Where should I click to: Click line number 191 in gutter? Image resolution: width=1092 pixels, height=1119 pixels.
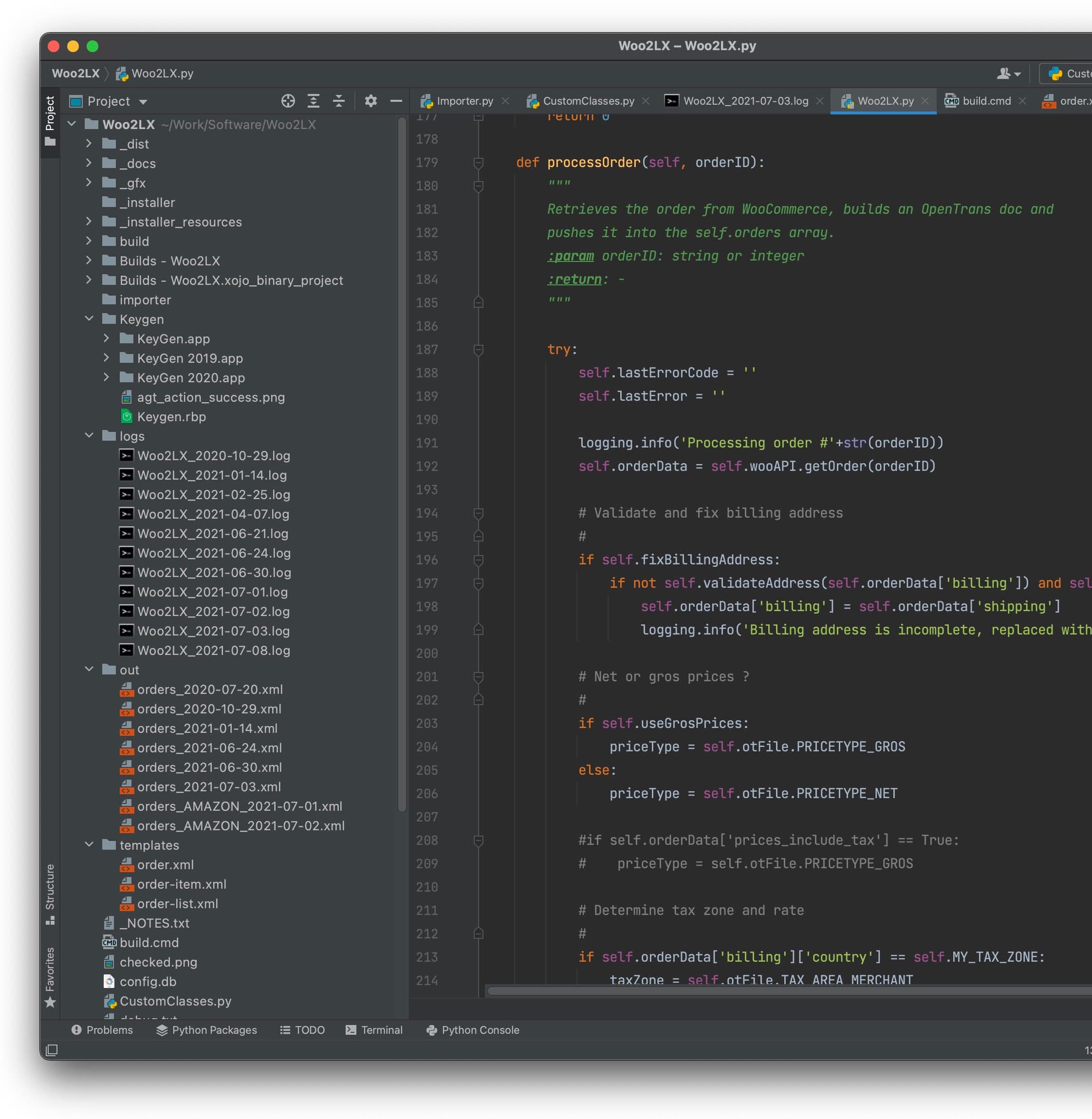[426, 443]
